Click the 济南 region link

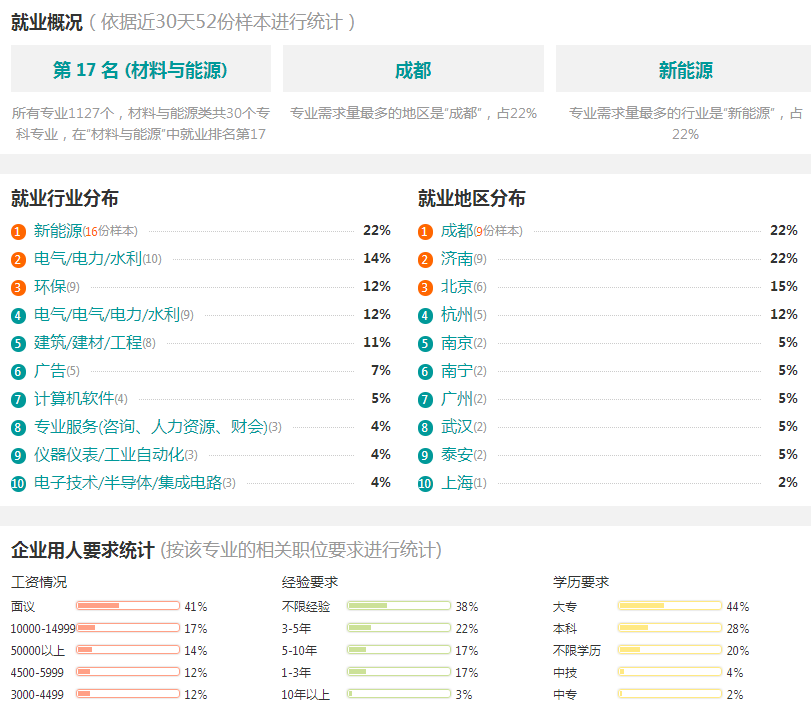click(457, 259)
